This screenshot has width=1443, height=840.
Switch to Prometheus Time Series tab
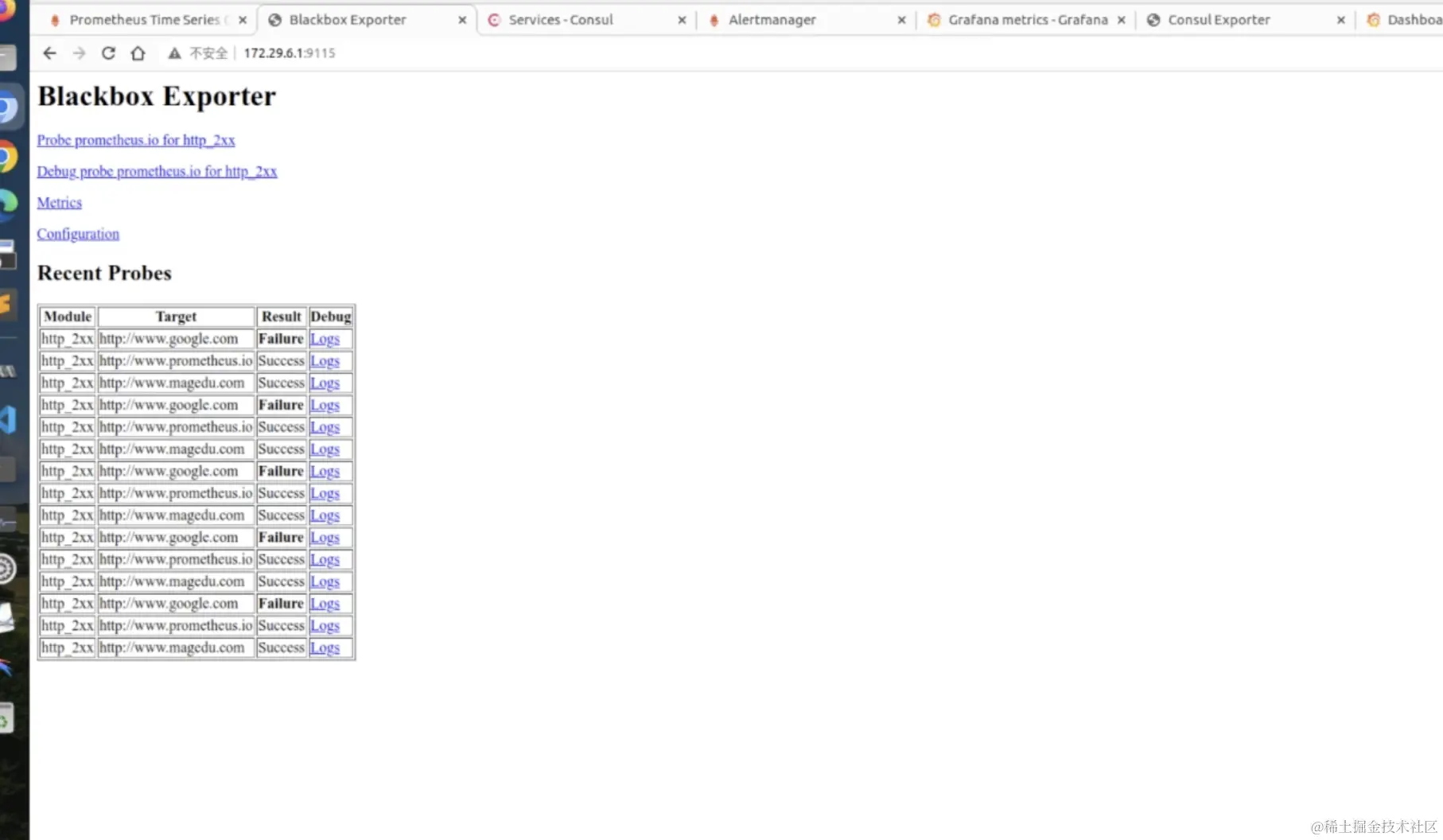click(146, 20)
